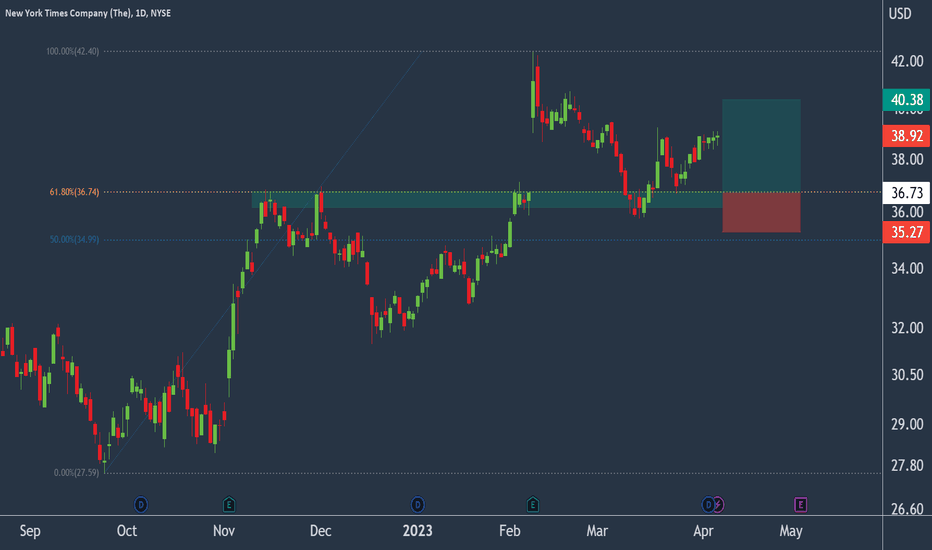
Task: Click the dividend D marker above Oct
Action: point(141,505)
